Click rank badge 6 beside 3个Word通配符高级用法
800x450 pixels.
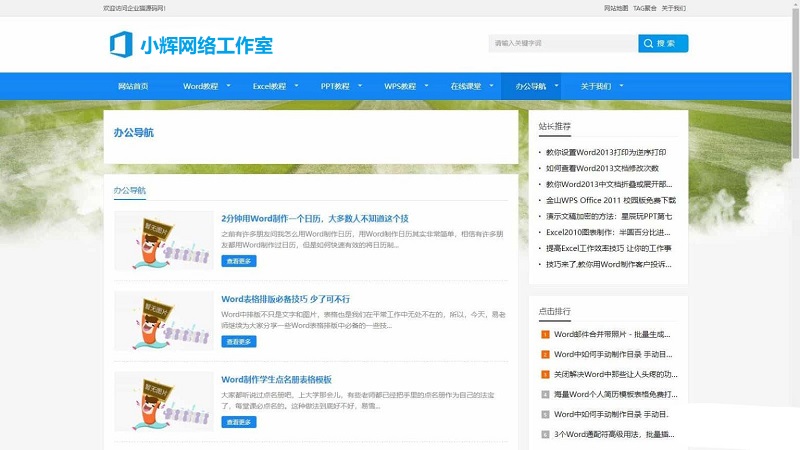click(x=545, y=435)
